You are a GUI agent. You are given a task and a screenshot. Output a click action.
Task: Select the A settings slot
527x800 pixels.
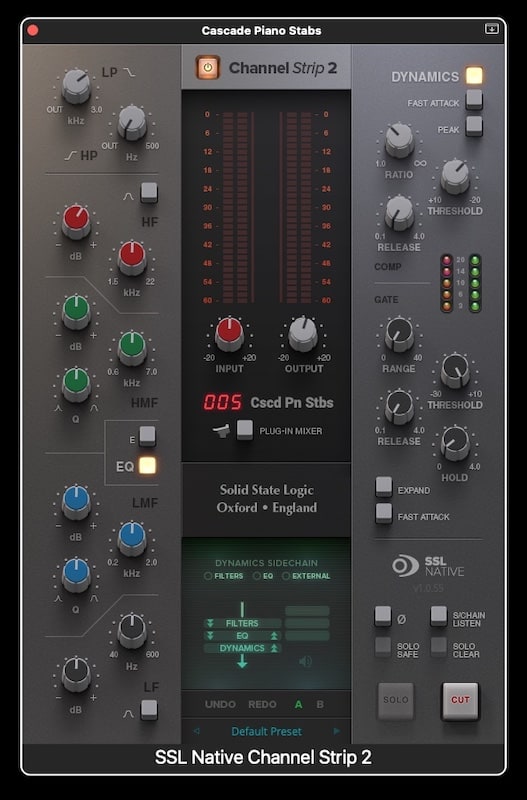[x=298, y=704]
